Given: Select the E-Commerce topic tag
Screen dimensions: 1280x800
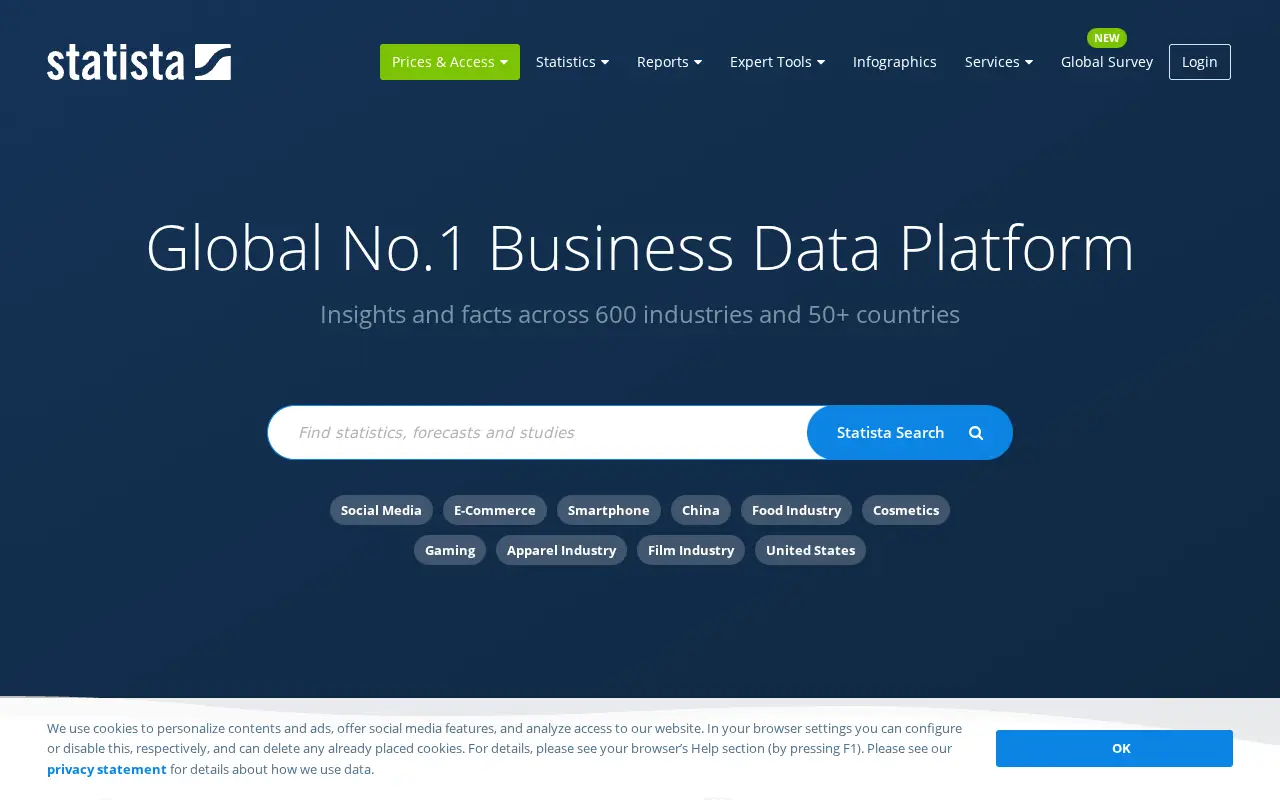Looking at the screenshot, I should (495, 510).
